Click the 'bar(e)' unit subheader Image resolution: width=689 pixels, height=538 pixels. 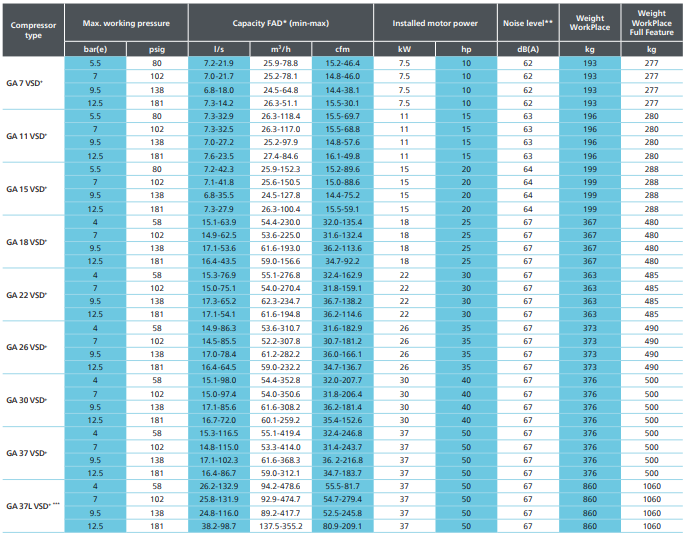click(x=95, y=49)
